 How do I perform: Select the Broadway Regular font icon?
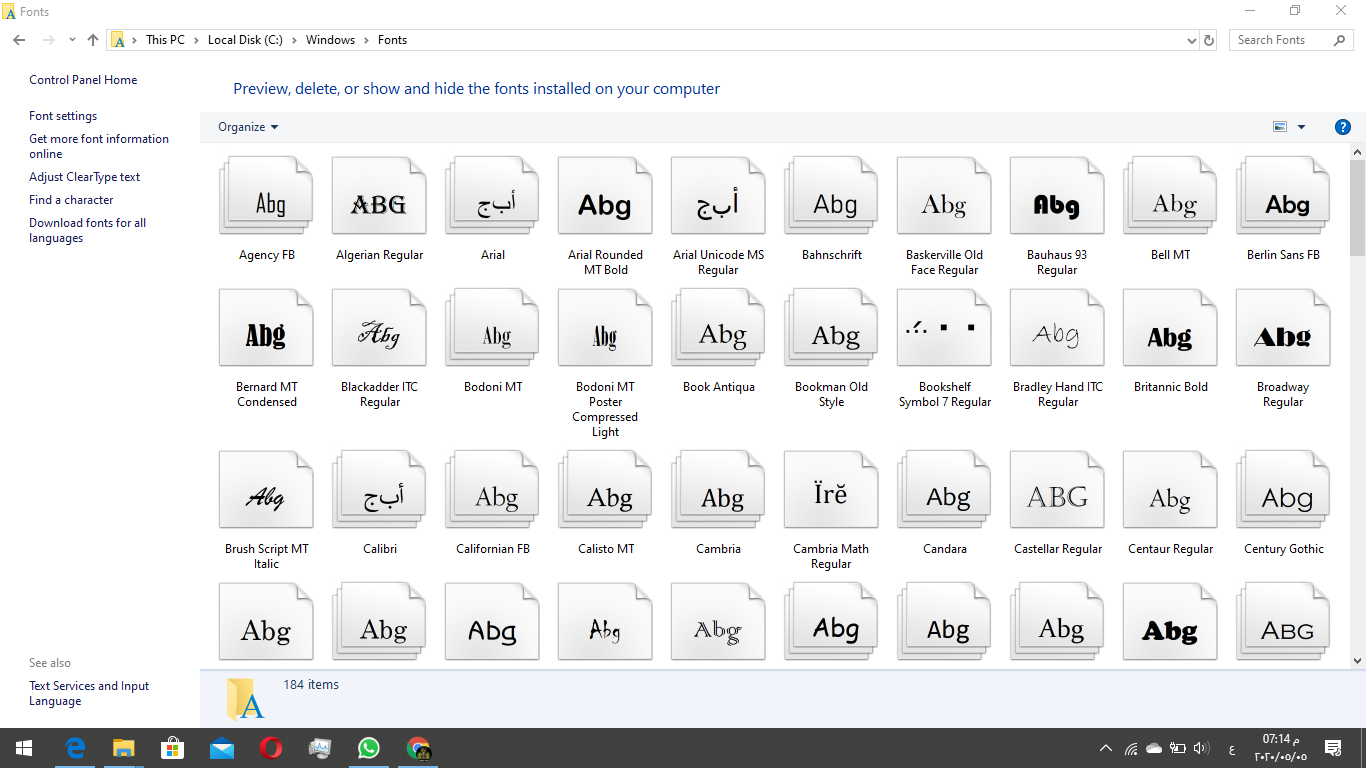(x=1284, y=329)
